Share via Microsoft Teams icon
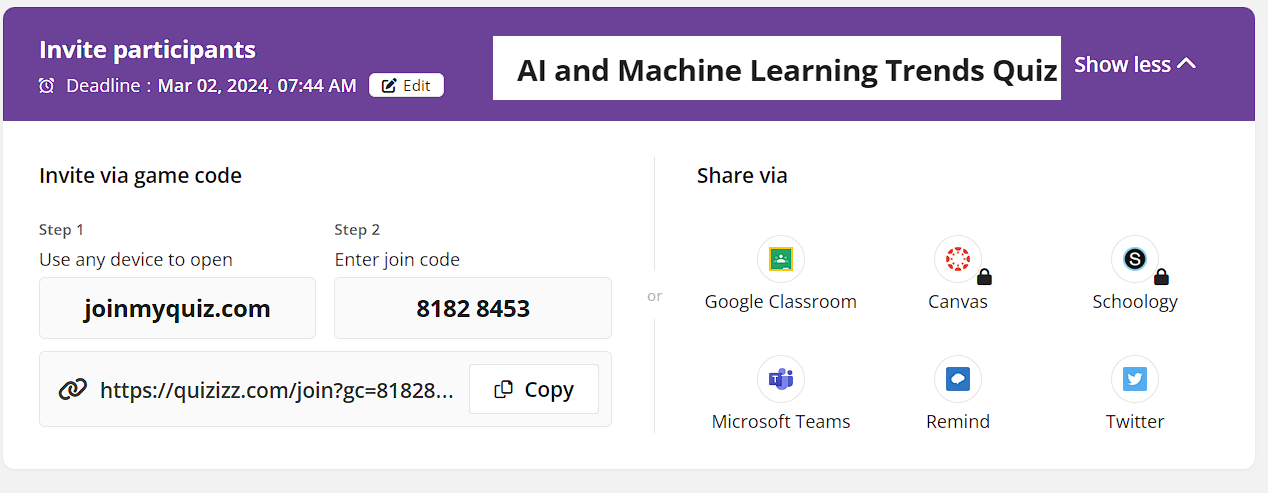Image resolution: width=1268 pixels, height=493 pixels. click(780, 380)
